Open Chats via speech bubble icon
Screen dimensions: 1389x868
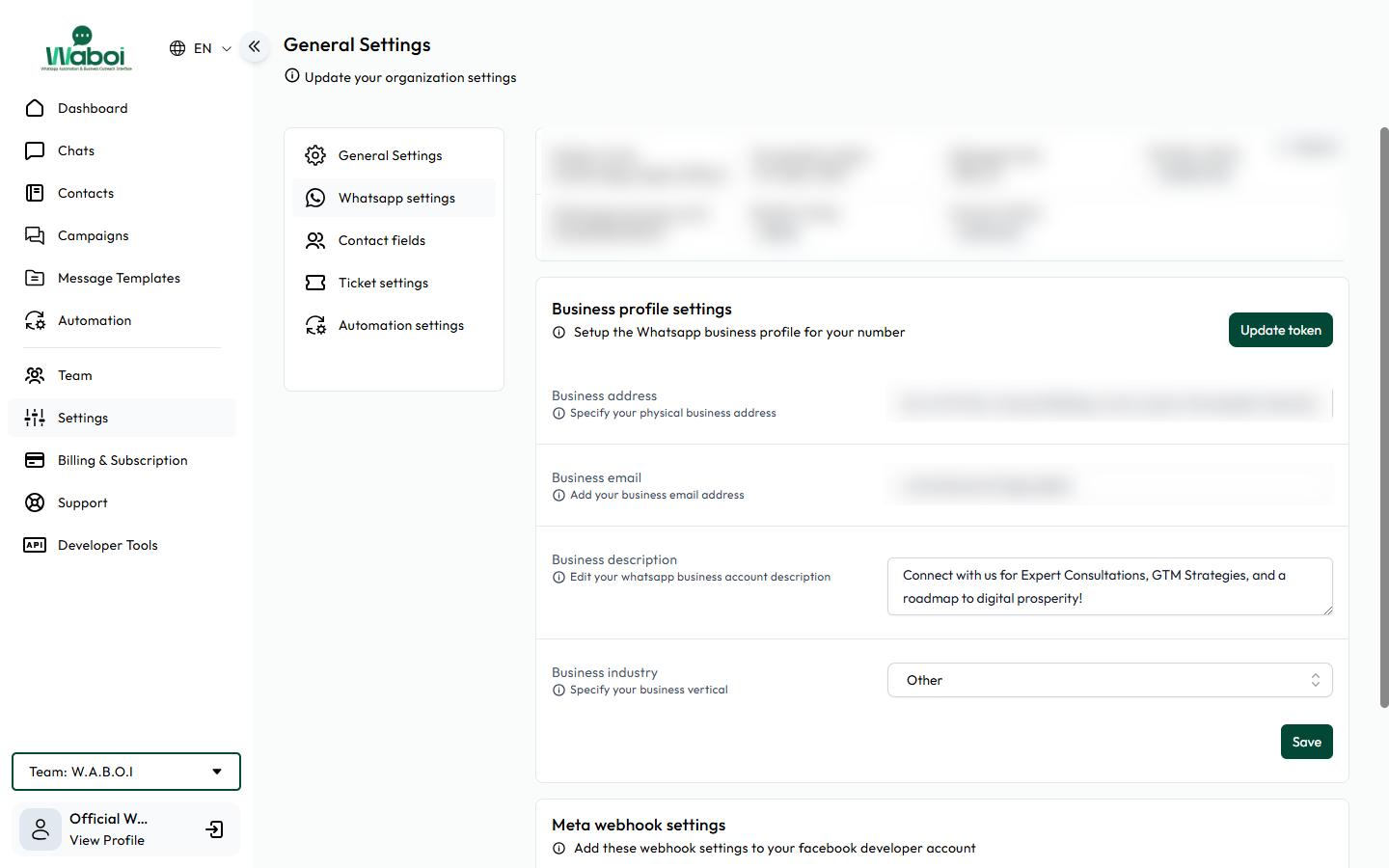[35, 150]
